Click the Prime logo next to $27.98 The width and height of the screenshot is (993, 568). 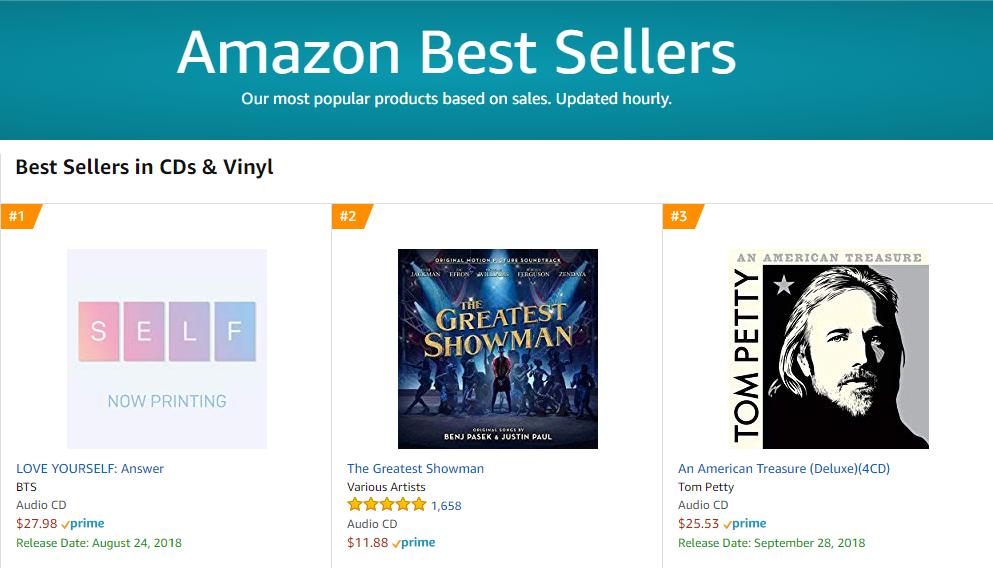[x=83, y=524]
